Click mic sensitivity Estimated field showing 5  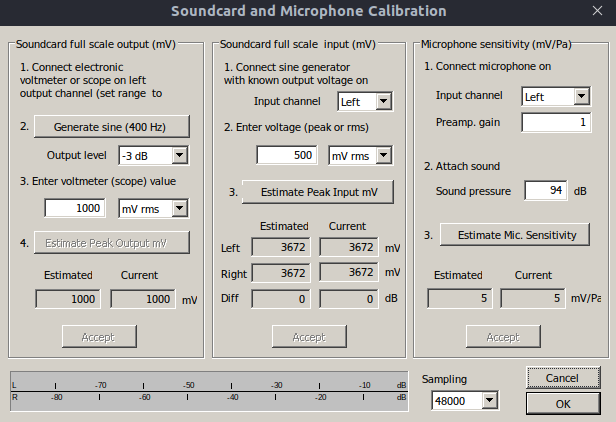pyautogui.click(x=460, y=298)
